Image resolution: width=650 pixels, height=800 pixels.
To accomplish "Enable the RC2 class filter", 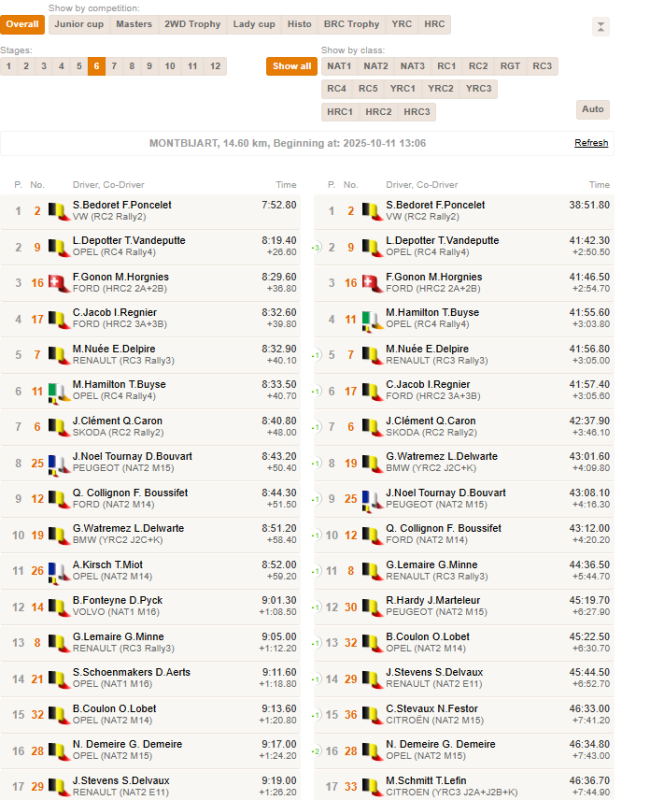I will click(478, 66).
